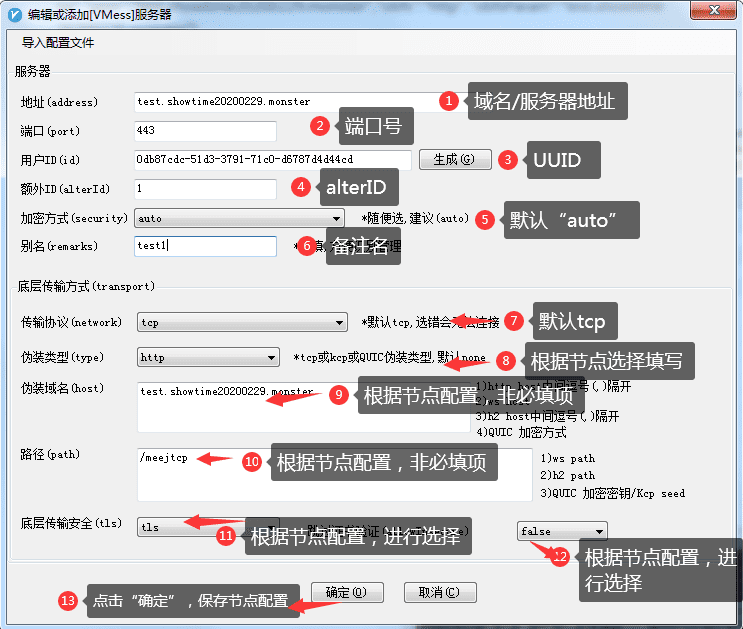This screenshot has height=629, width=743.
Task: Click the 额外ID(alterId) label
Action: point(65,189)
